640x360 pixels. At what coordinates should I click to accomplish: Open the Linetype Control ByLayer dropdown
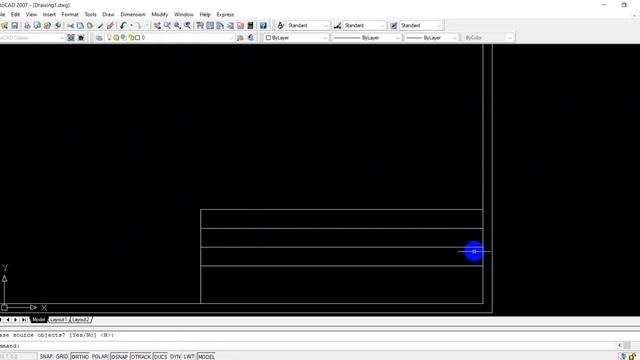click(367, 38)
